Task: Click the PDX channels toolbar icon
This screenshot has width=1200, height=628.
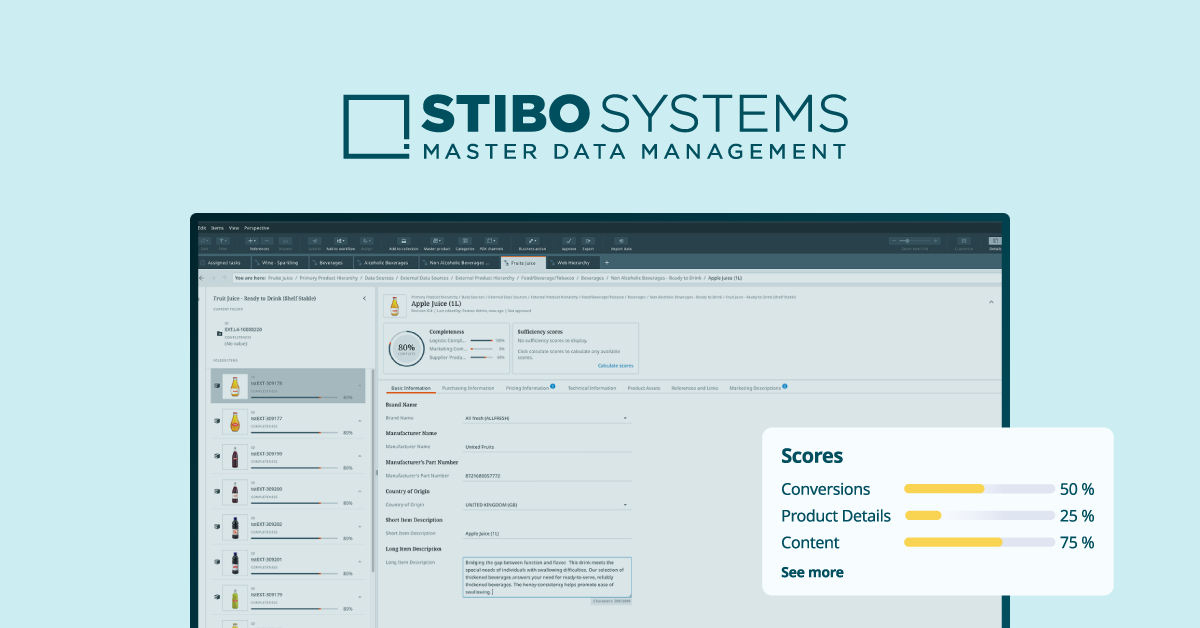Action: [491, 241]
